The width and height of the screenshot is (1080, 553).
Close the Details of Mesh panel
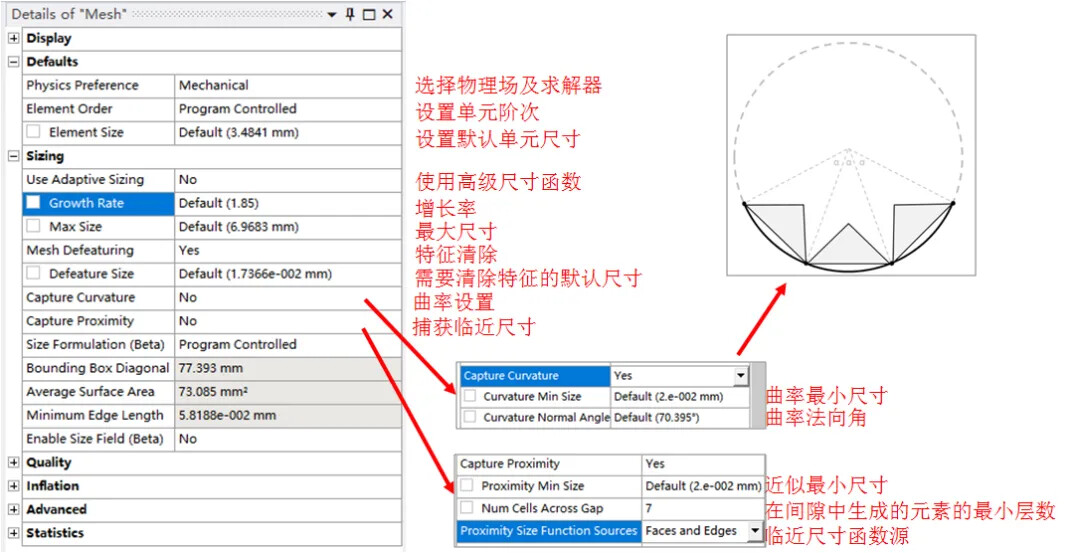tap(387, 14)
